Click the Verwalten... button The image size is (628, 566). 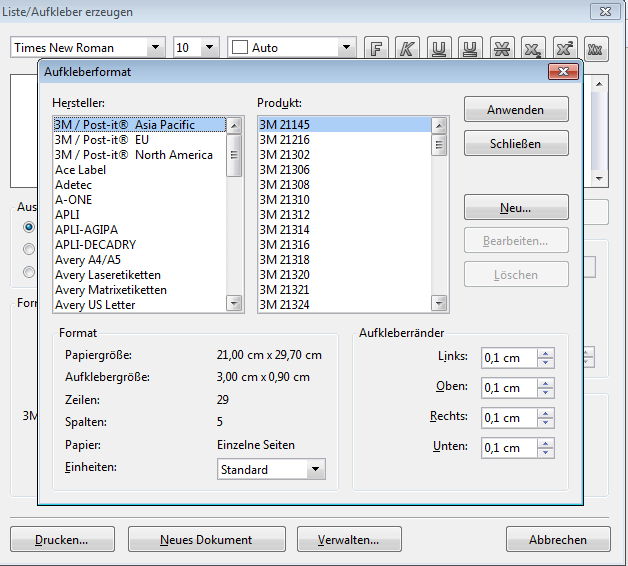click(x=349, y=540)
